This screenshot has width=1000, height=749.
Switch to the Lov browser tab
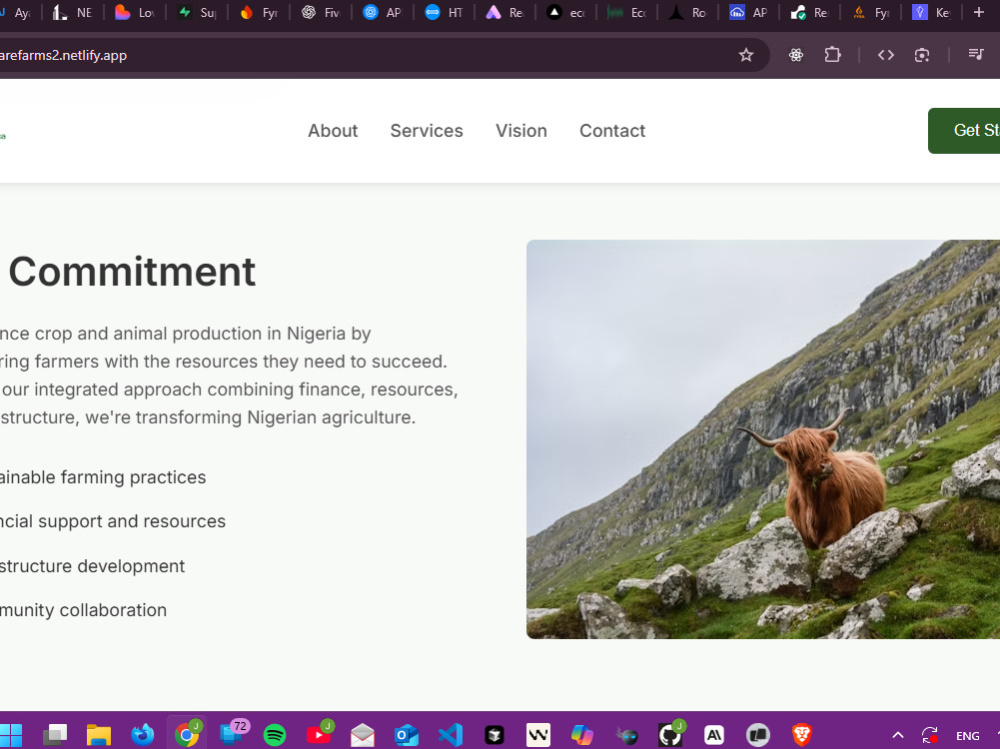point(134,12)
